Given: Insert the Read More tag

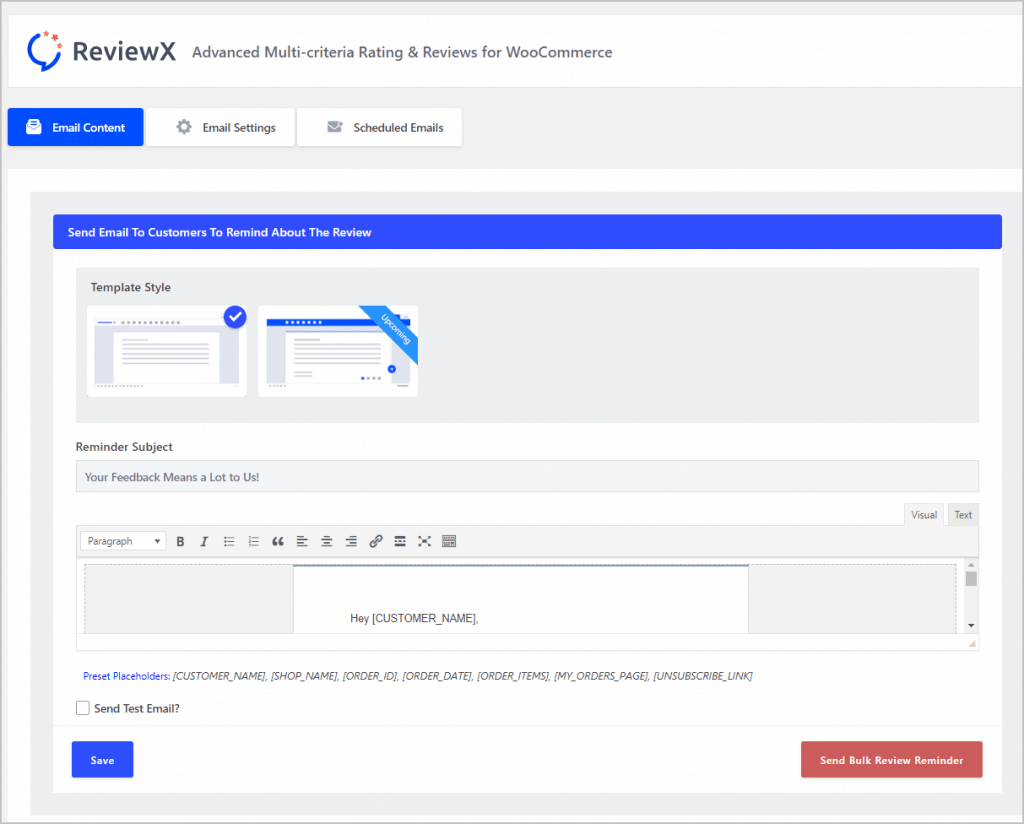Looking at the screenshot, I should 399,541.
